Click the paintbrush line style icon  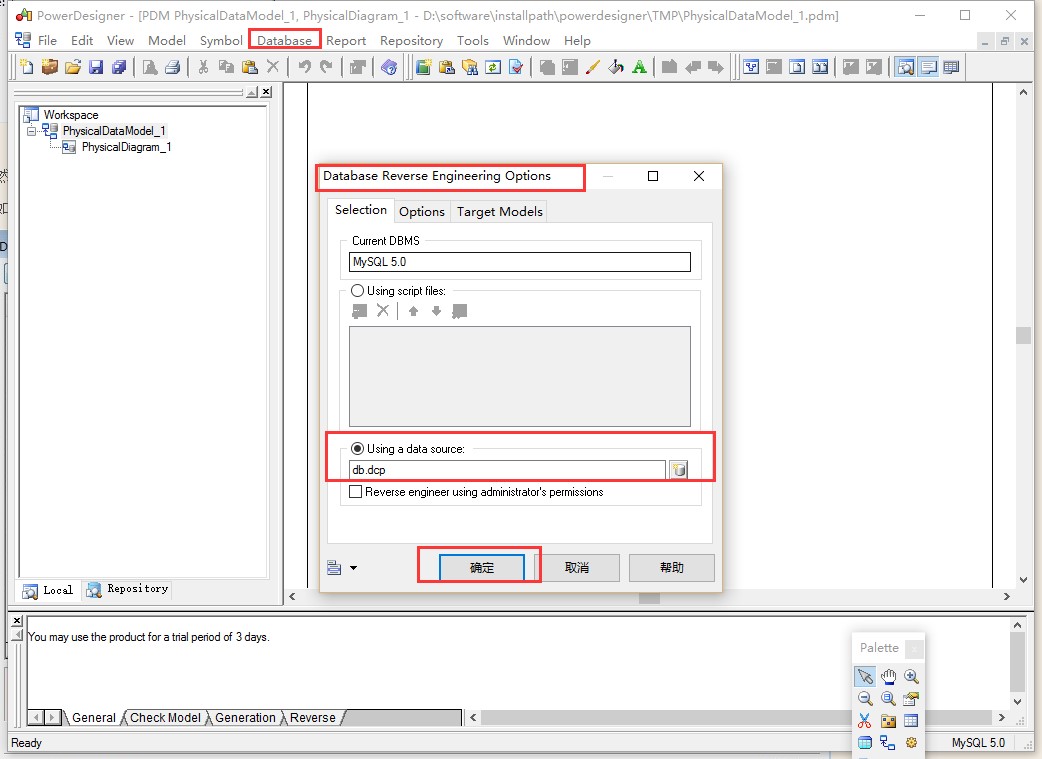click(x=593, y=66)
